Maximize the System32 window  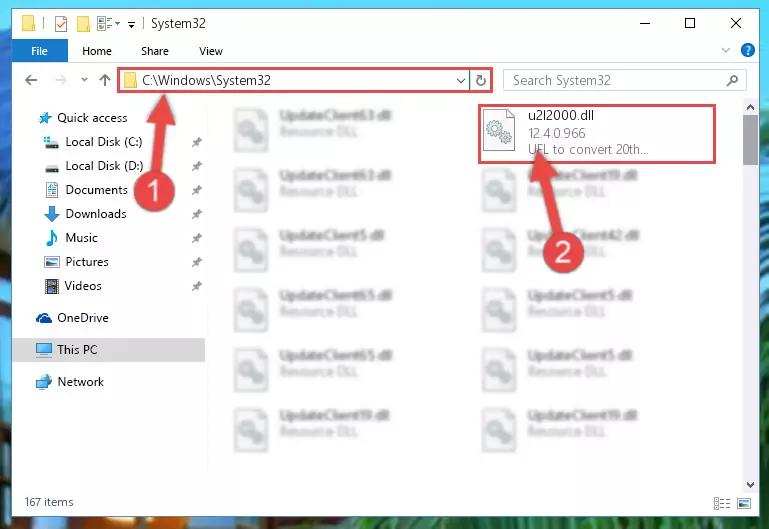690,23
